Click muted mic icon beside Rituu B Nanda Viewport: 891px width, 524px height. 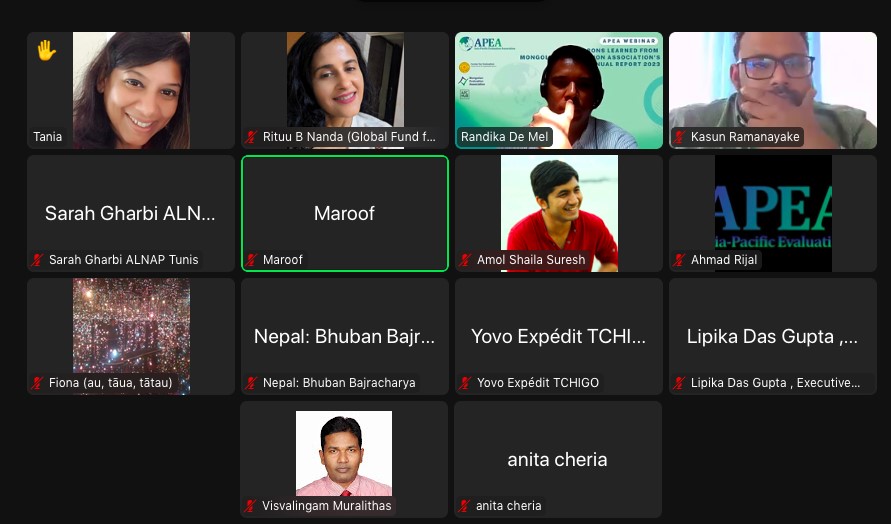251,137
